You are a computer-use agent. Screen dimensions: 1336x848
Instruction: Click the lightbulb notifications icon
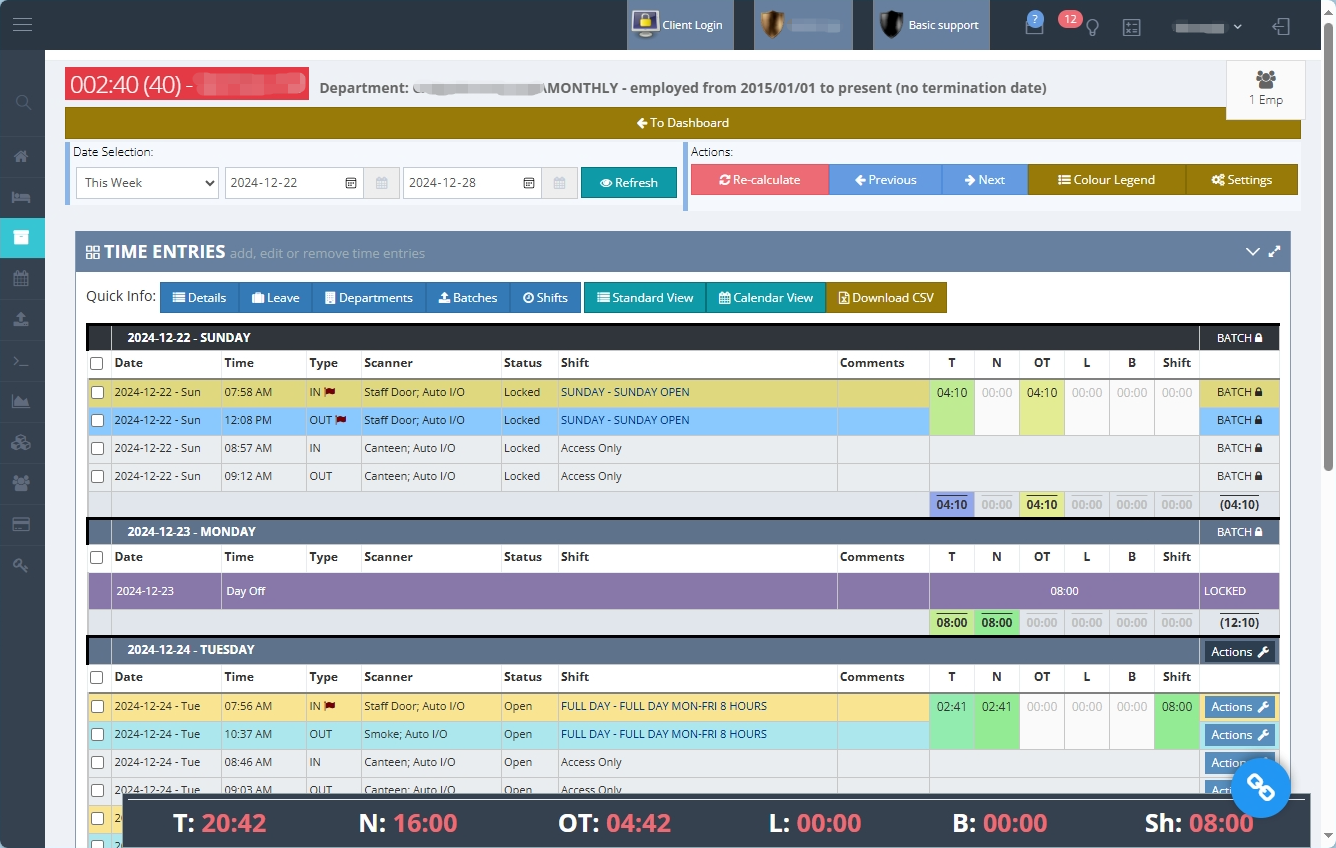[x=1093, y=27]
